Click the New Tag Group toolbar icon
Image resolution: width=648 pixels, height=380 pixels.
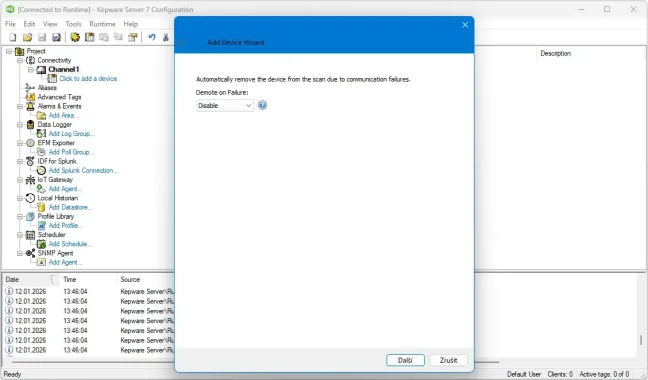click(104, 38)
